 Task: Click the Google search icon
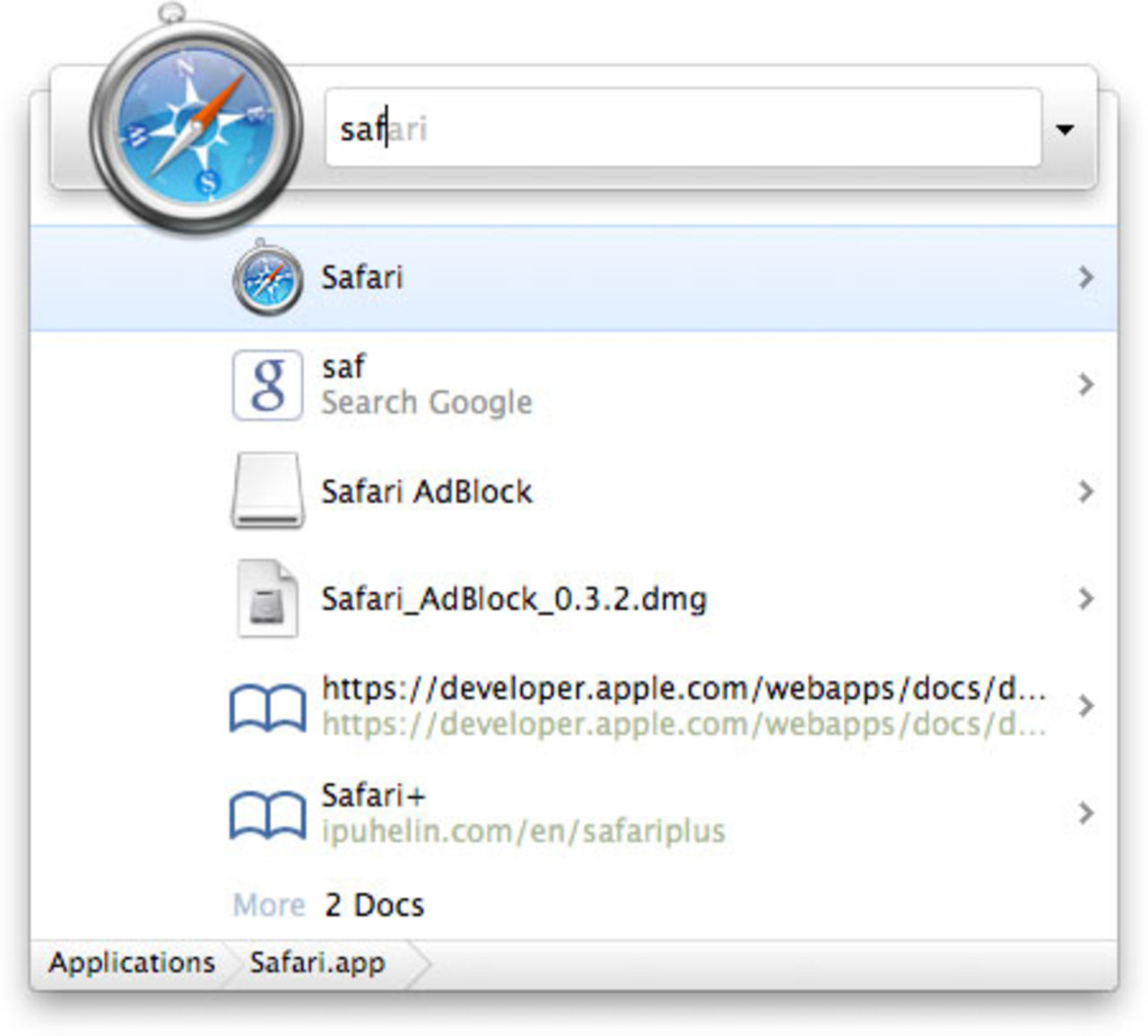point(267,385)
